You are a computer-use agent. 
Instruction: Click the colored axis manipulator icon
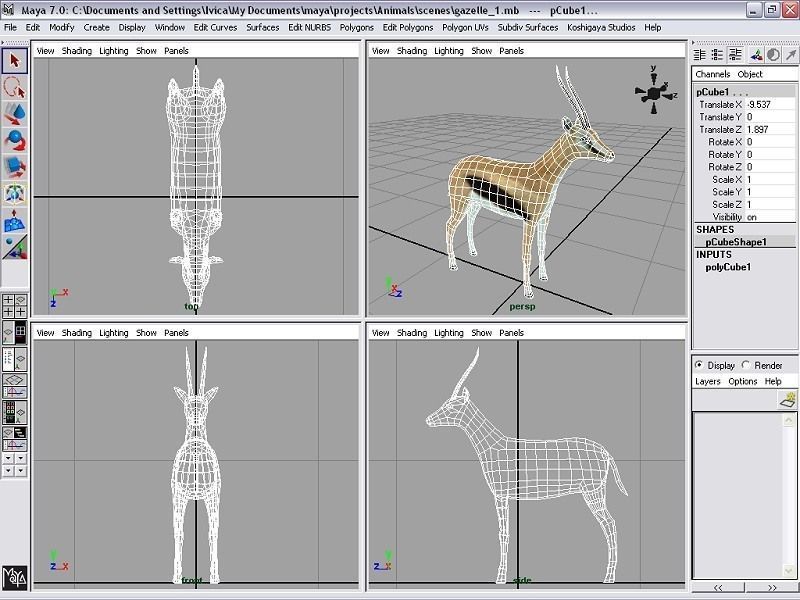pos(756,55)
